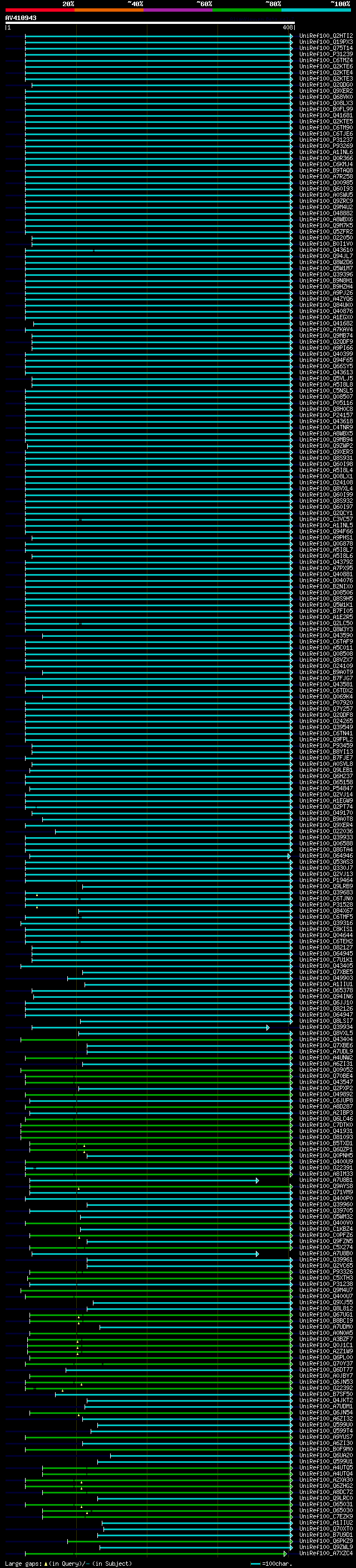
Task: Select label UniRef100_Q53AS3
Action: [x=326, y=863]
